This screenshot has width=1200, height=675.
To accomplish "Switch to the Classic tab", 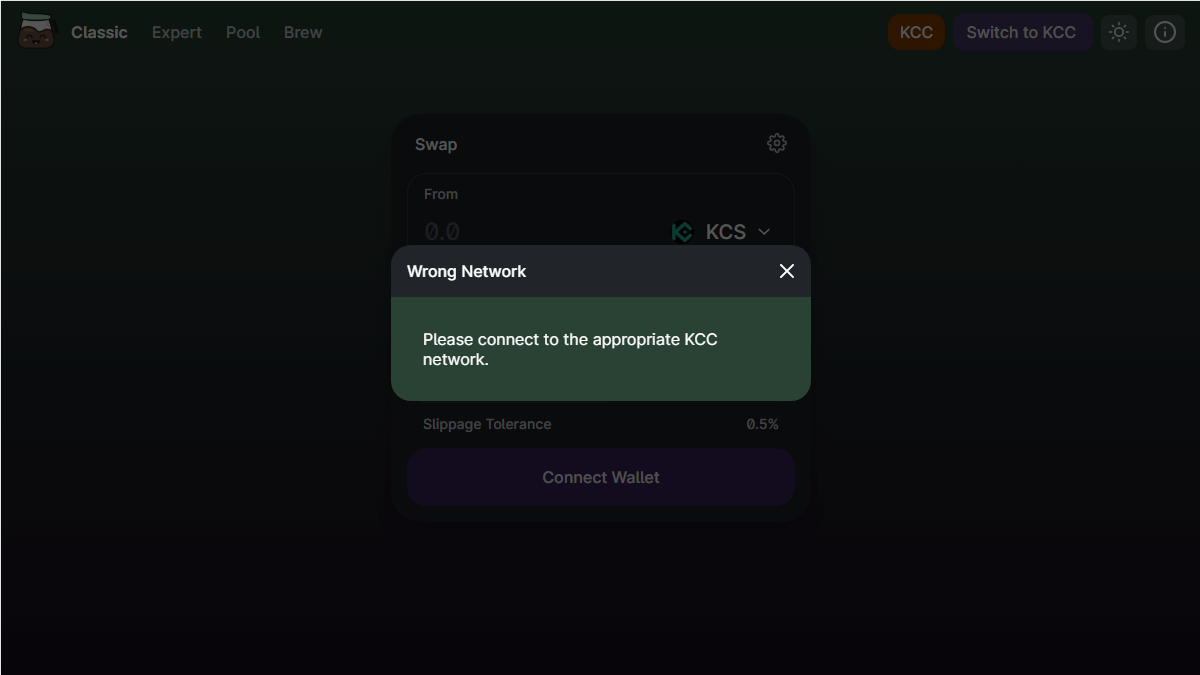I will point(99,32).
